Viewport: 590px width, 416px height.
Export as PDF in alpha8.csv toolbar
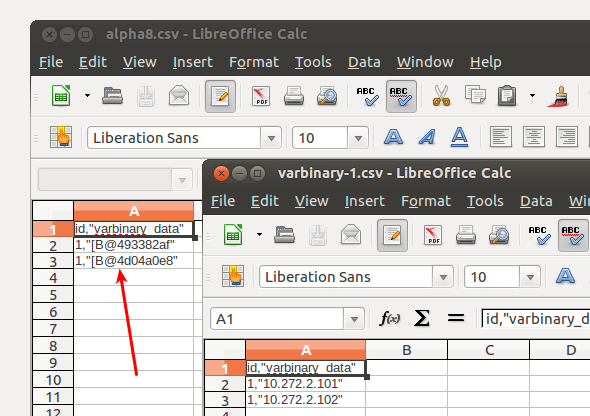pos(261,96)
